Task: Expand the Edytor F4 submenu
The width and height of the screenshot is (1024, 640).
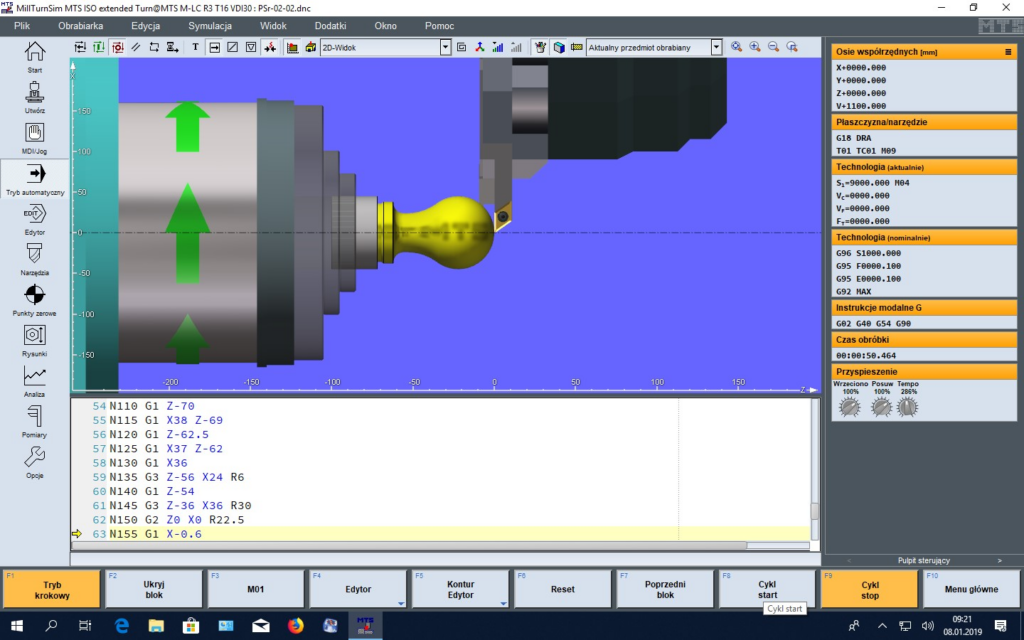Action: coord(401,603)
